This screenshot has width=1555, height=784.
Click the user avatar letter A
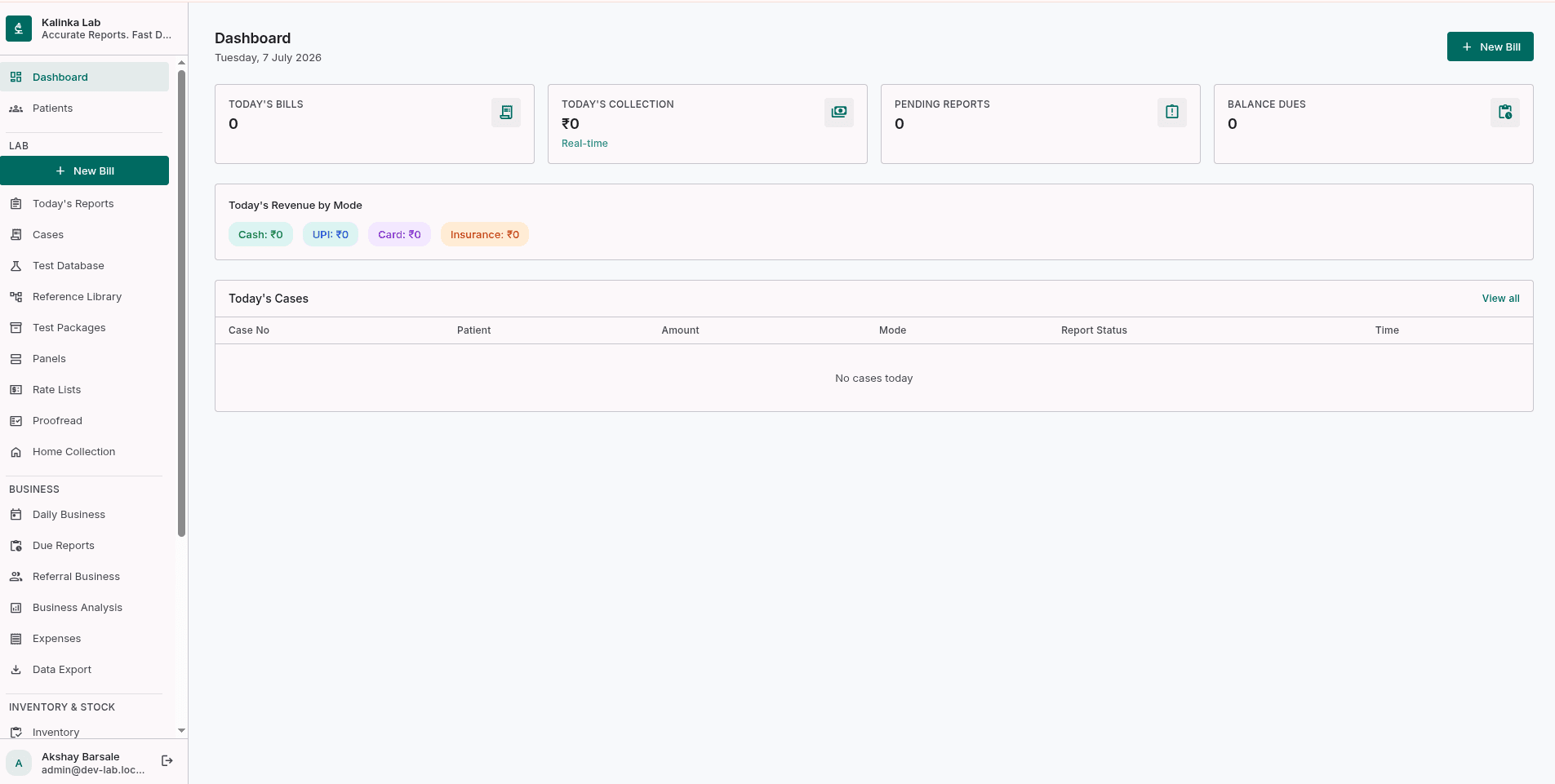tap(19, 763)
